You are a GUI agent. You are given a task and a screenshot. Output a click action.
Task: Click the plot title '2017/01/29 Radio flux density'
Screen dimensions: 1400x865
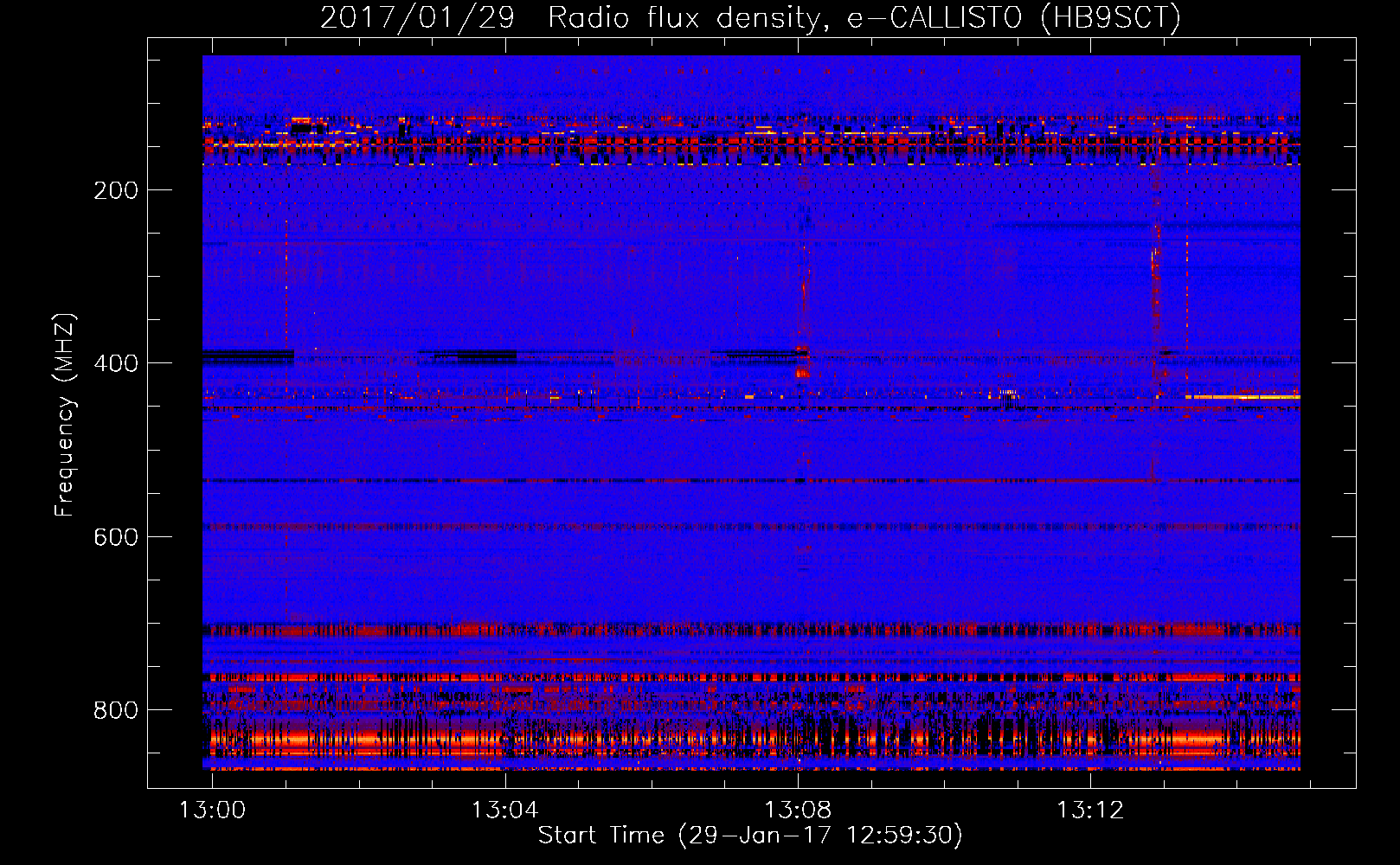(x=750, y=17)
